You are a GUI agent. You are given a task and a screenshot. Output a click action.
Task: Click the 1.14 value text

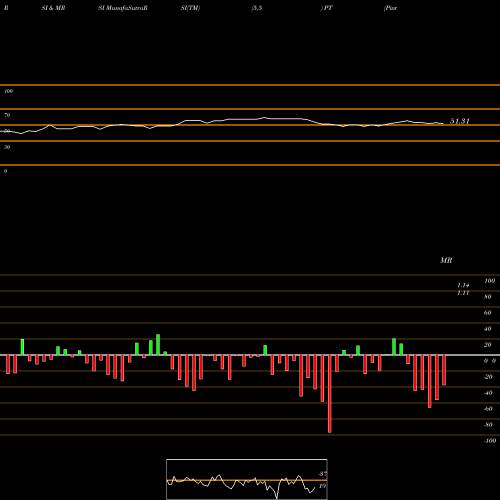click(463, 285)
